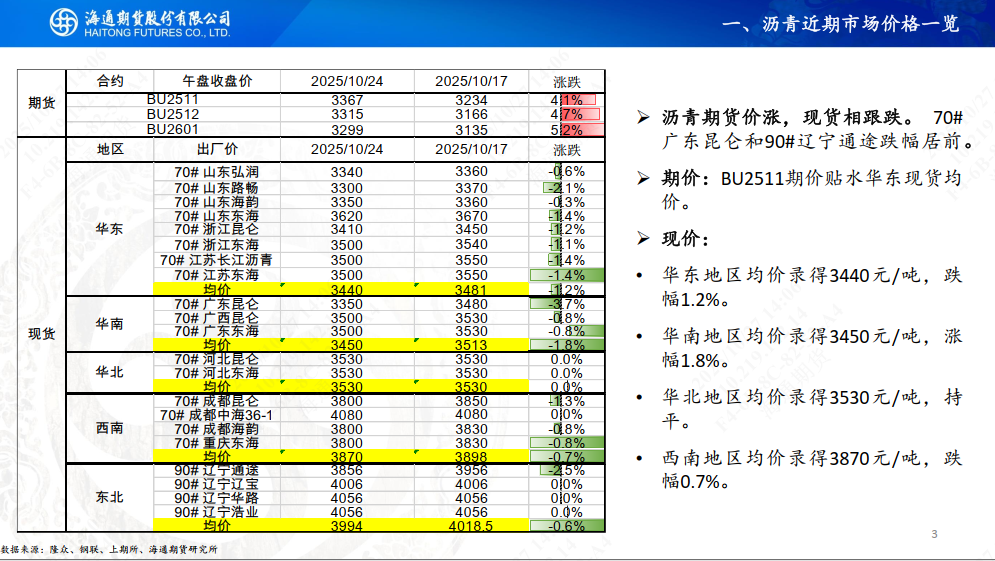Click the data source footnote text
Viewport: 995px width, 561px height.
(109, 549)
